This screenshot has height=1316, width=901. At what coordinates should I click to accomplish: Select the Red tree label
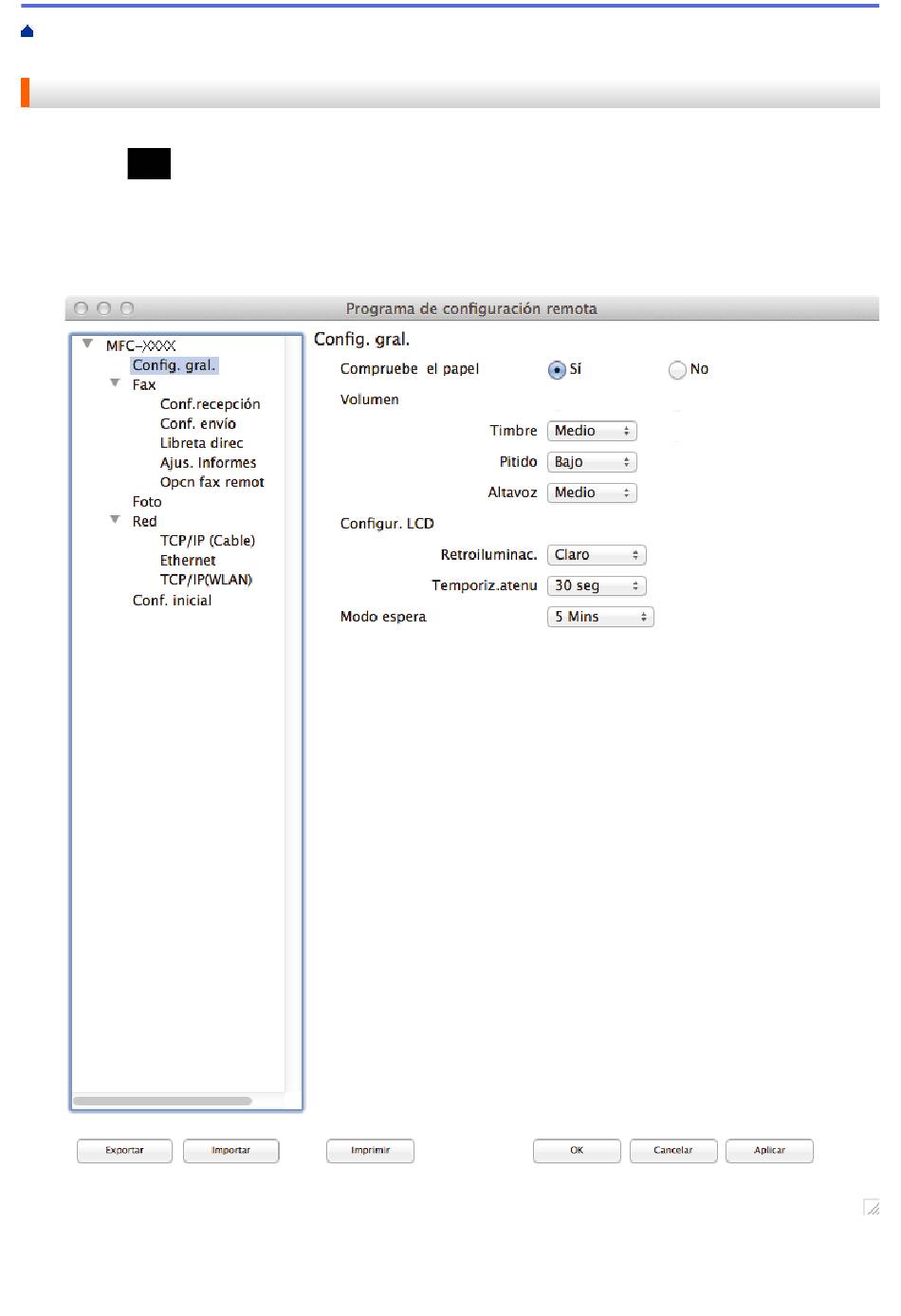click(144, 522)
